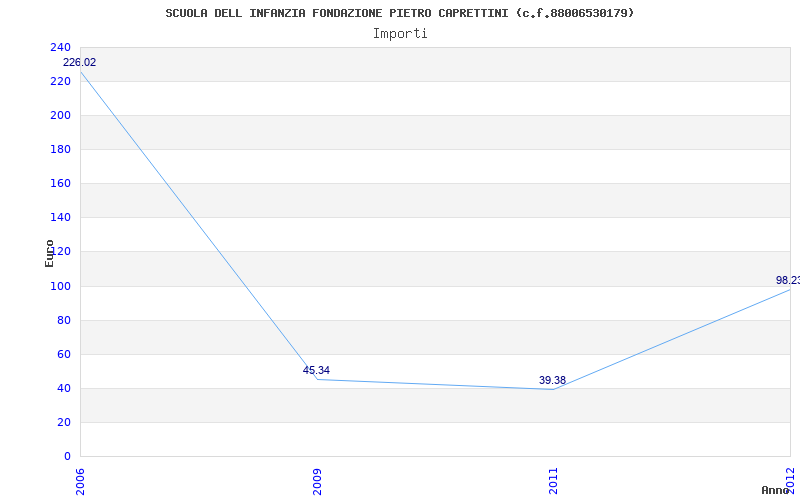Click the 2009 x-axis label
Screen dimensions: 800x500
tap(317, 482)
